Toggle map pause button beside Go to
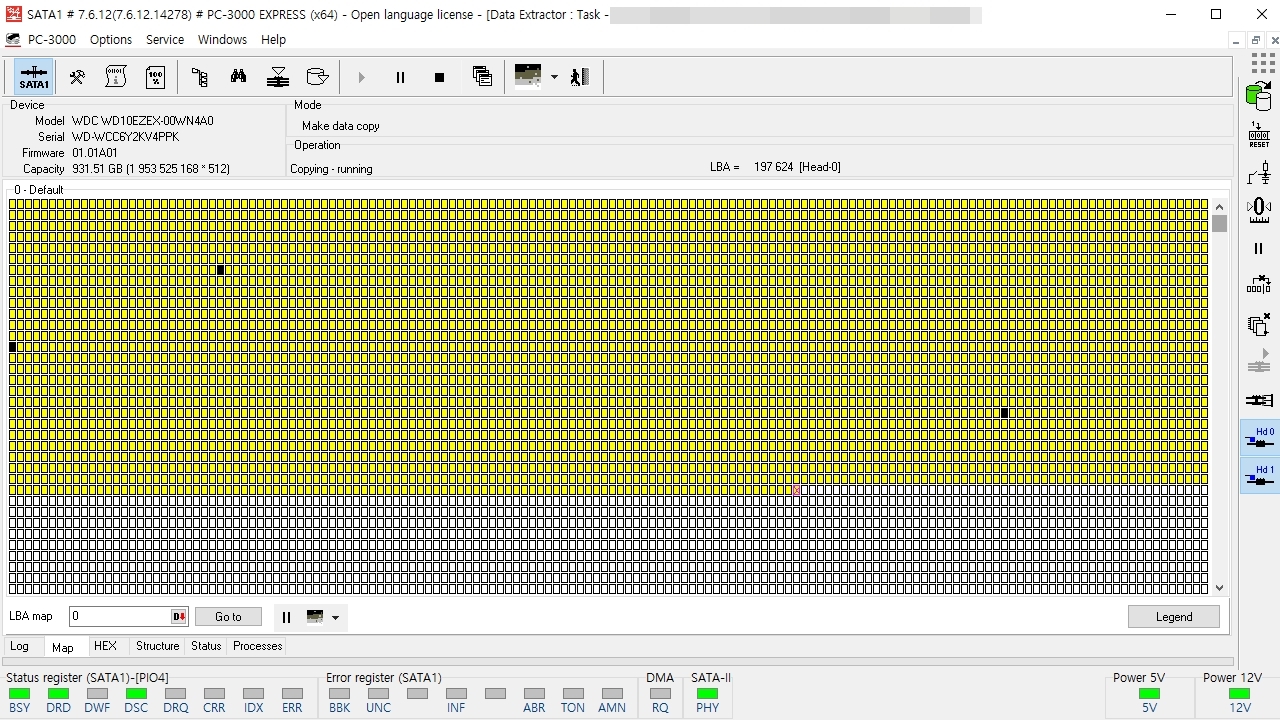This screenshot has height=720, width=1280. (286, 617)
